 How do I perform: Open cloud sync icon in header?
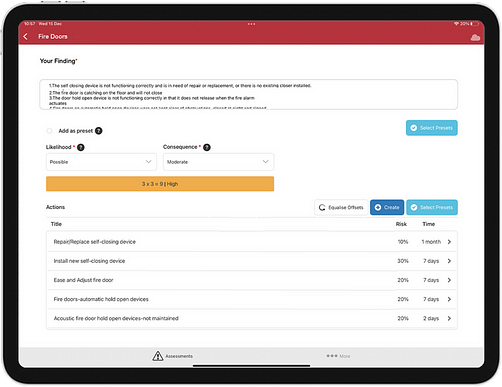(475, 37)
